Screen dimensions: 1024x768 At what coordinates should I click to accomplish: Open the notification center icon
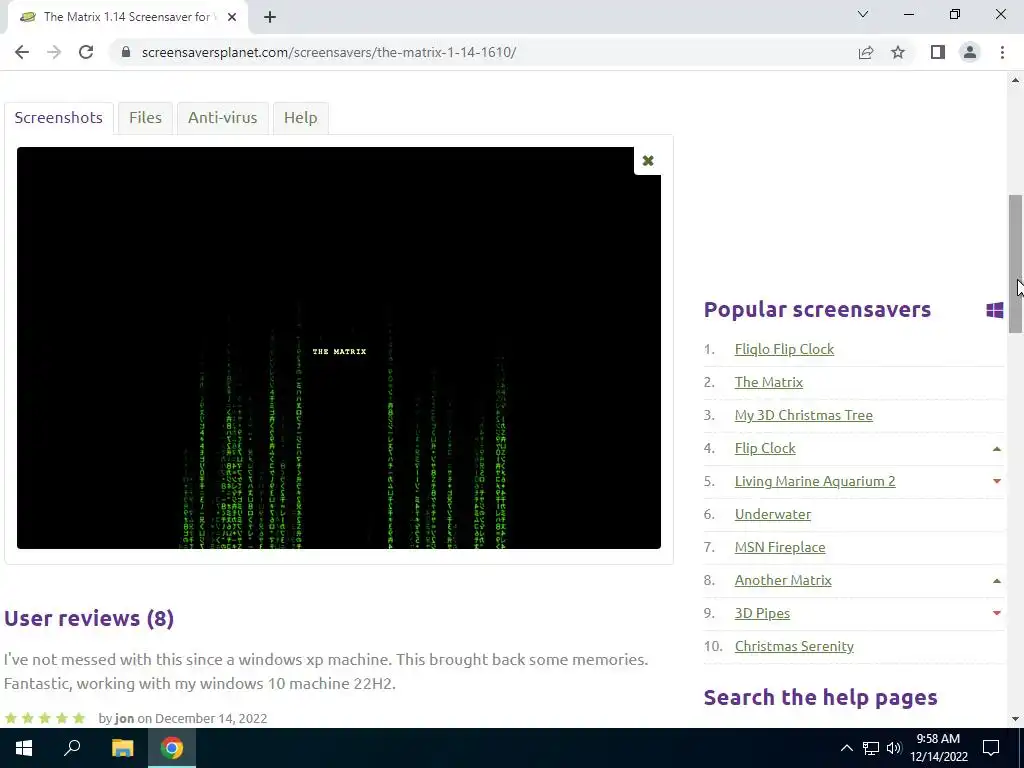[x=991, y=748]
